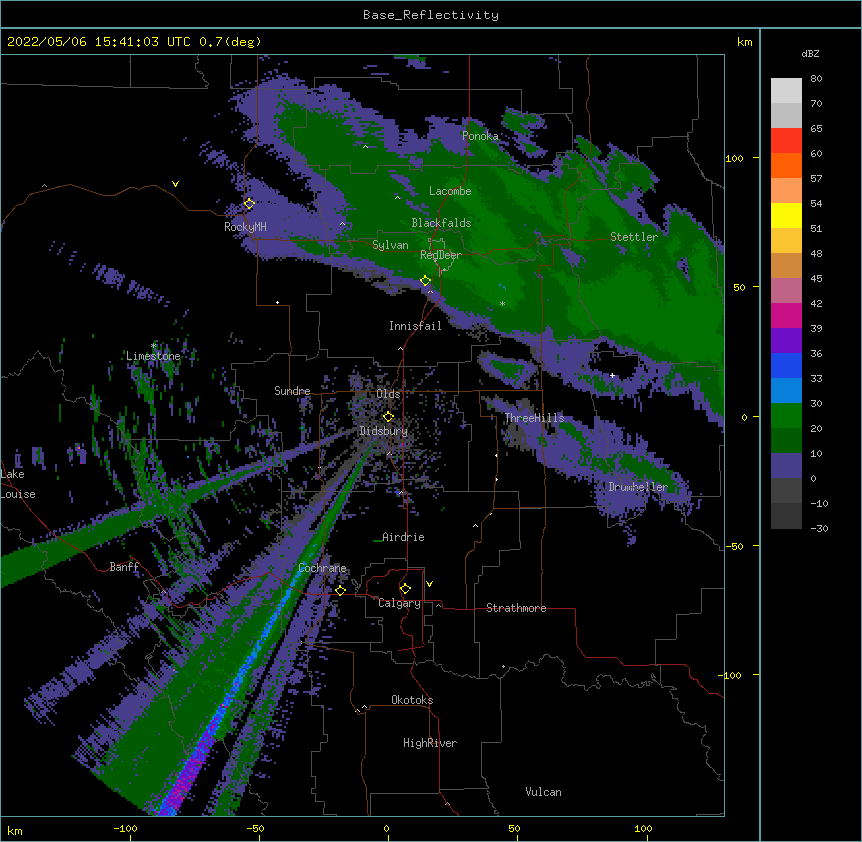
Task: Click the Cochrane label
Action: [x=322, y=568]
